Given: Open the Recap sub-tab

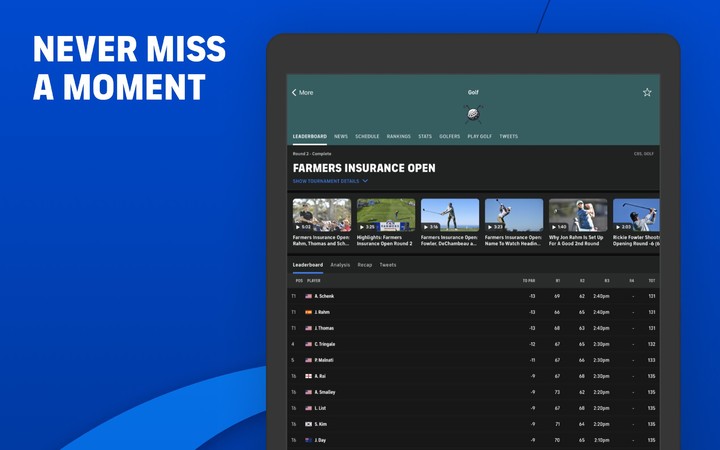Looking at the screenshot, I should [x=365, y=265].
